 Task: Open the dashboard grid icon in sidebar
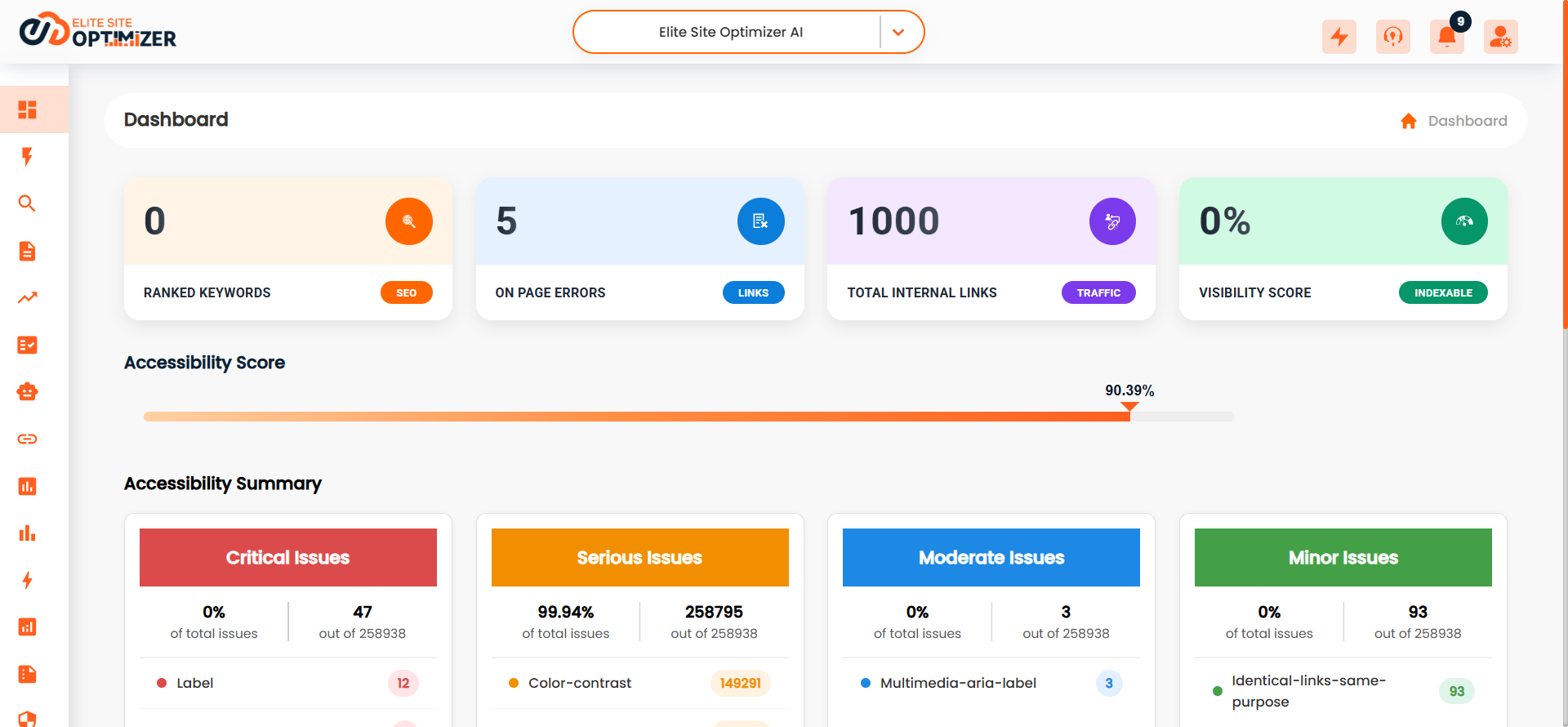27,109
